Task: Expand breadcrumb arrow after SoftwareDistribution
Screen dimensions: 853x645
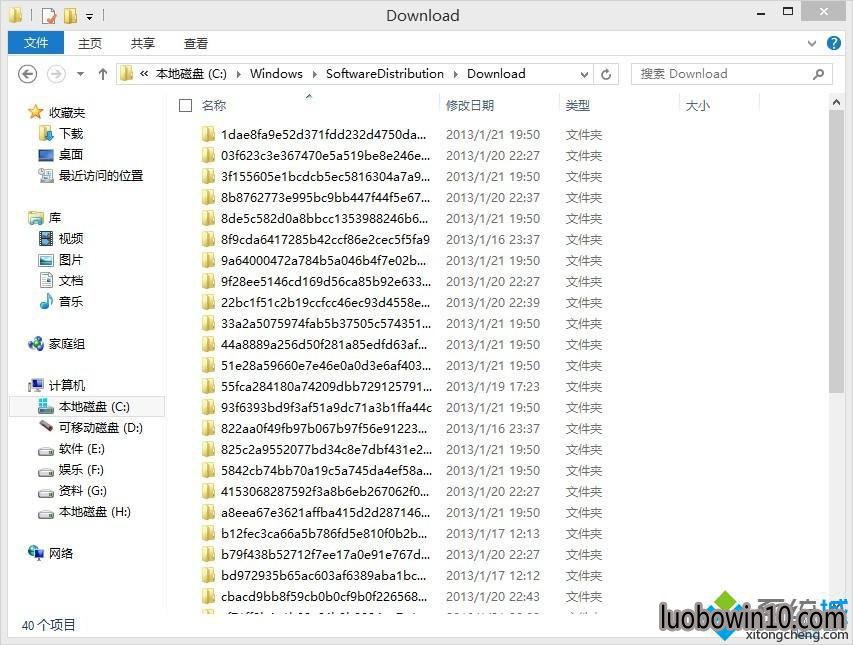Action: (x=455, y=74)
